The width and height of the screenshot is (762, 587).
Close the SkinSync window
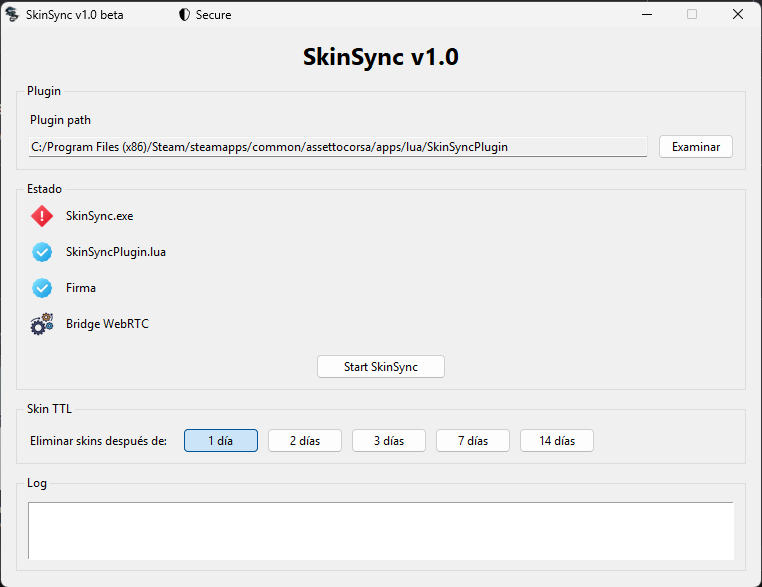click(738, 15)
